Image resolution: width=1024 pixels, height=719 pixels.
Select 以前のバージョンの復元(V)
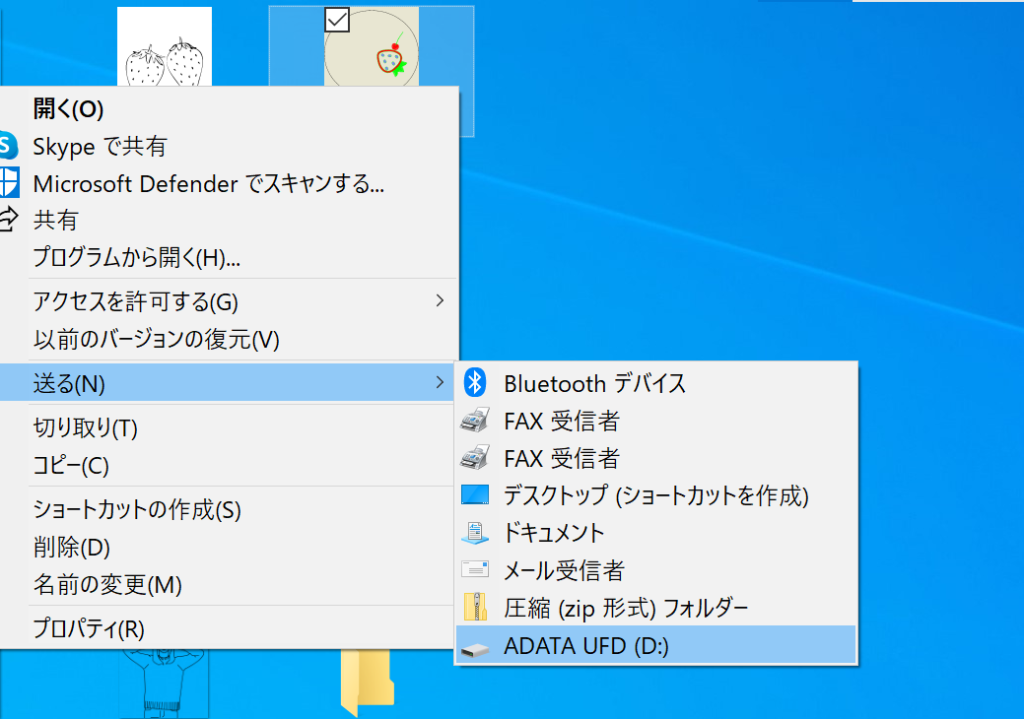(156, 339)
